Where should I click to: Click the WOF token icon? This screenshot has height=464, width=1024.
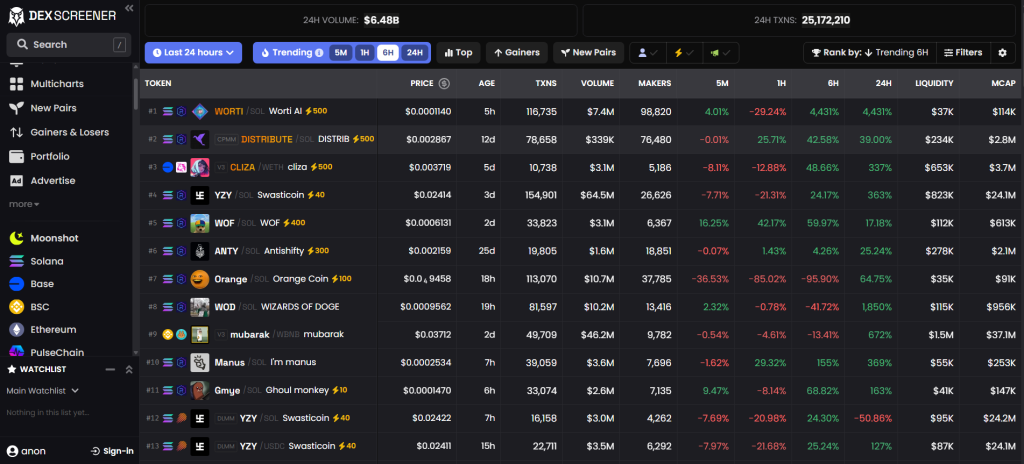(199, 223)
